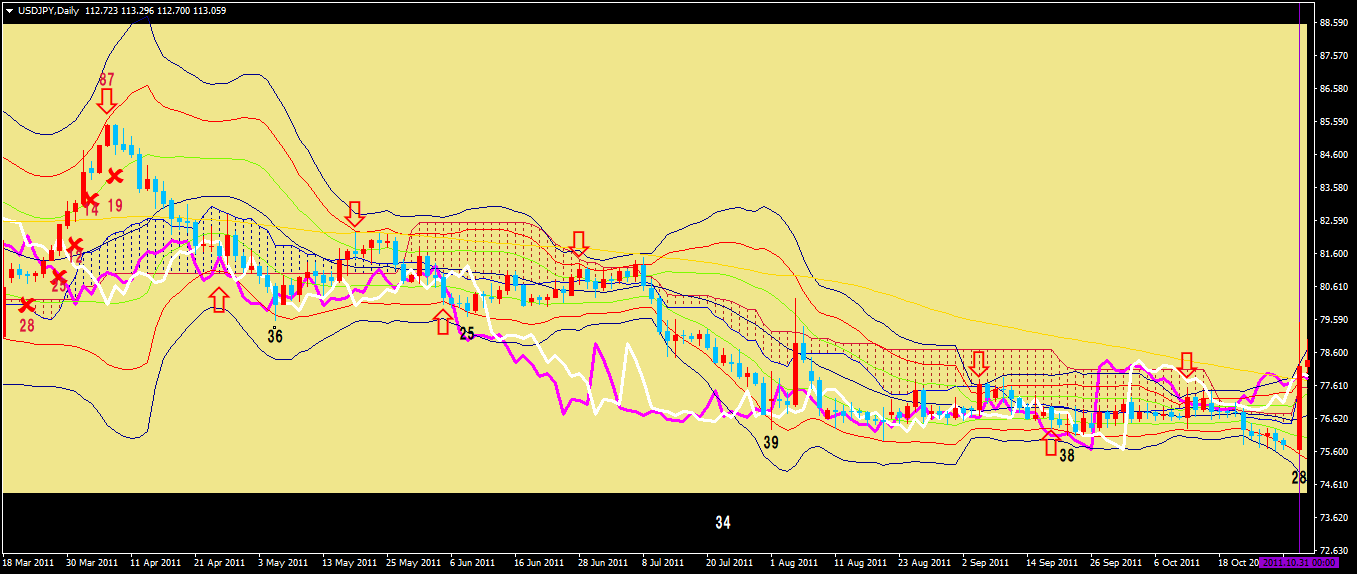Click the 88.590 price scale label

click(x=1333, y=22)
